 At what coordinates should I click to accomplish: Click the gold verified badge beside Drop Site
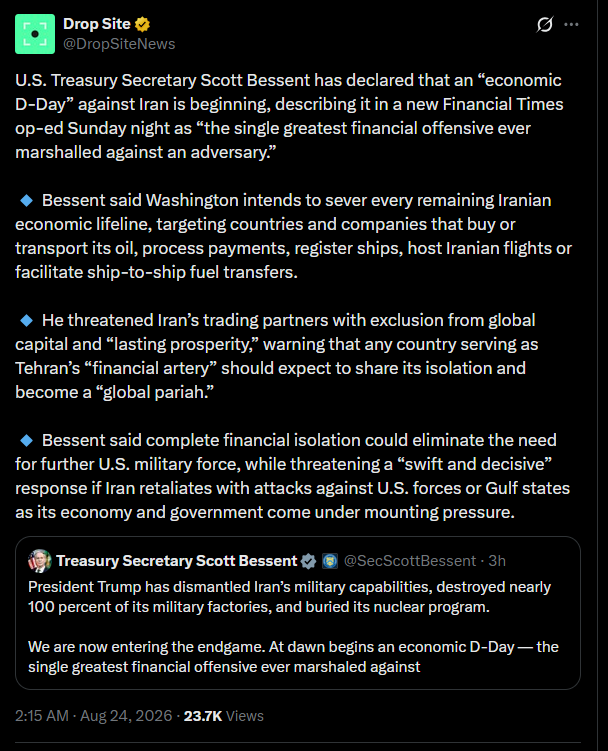click(142, 24)
